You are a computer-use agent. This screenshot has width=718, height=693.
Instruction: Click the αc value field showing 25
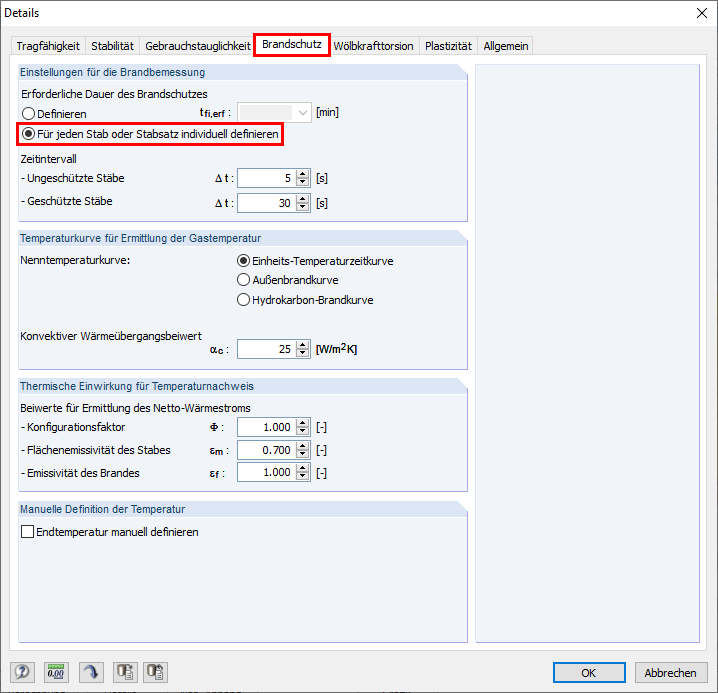click(267, 349)
